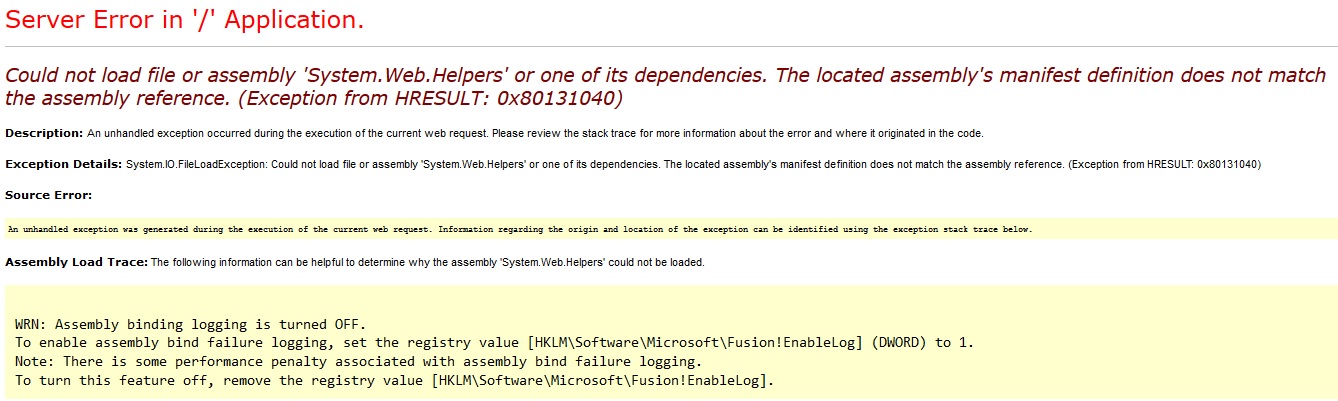Click the "Exception Details:" label
The image size is (1338, 401).
coord(64,163)
